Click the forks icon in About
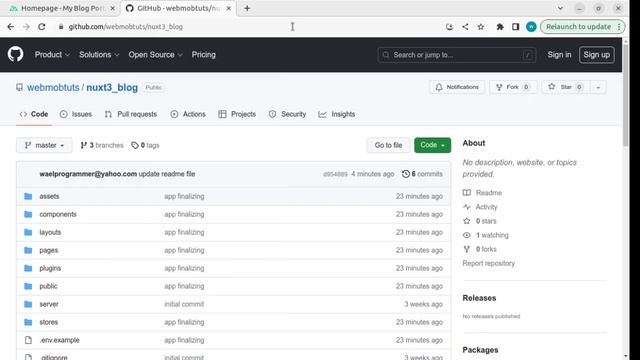 [467, 249]
